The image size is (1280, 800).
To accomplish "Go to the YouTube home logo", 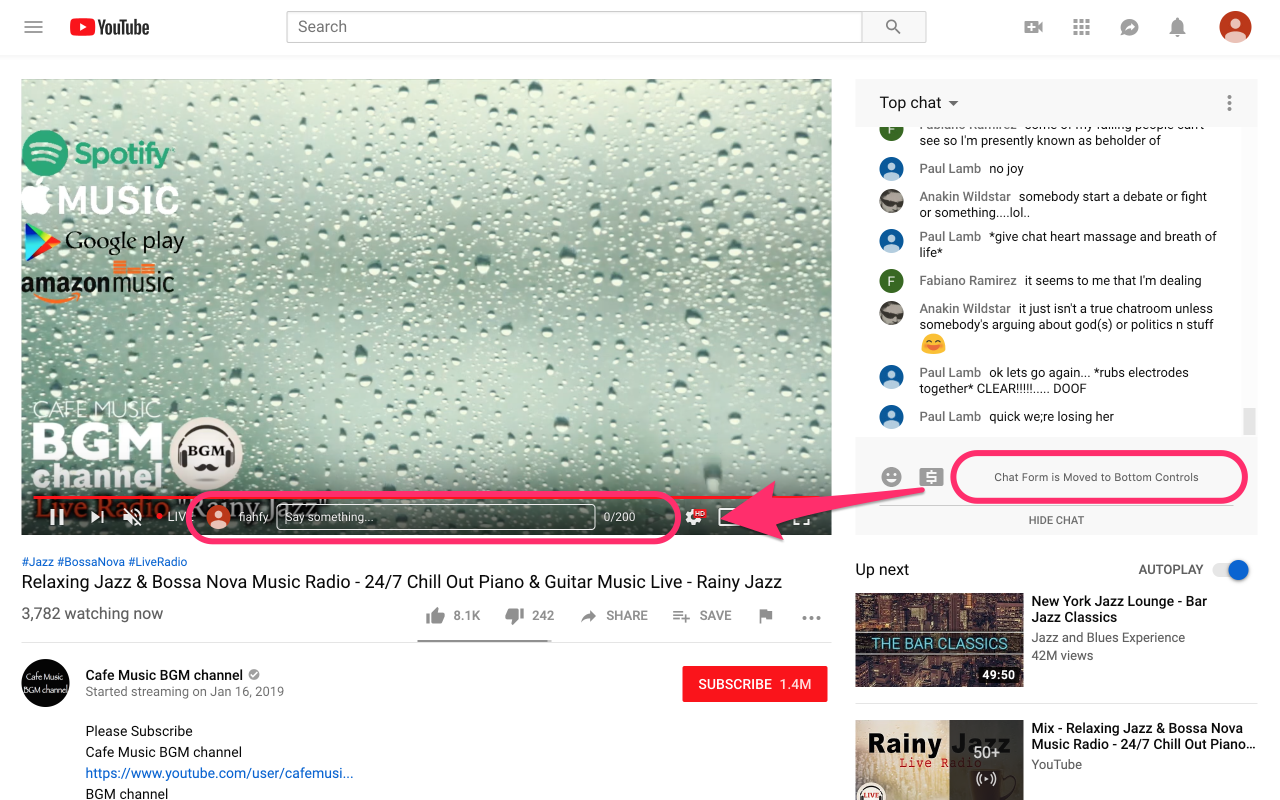I will tap(110, 27).
